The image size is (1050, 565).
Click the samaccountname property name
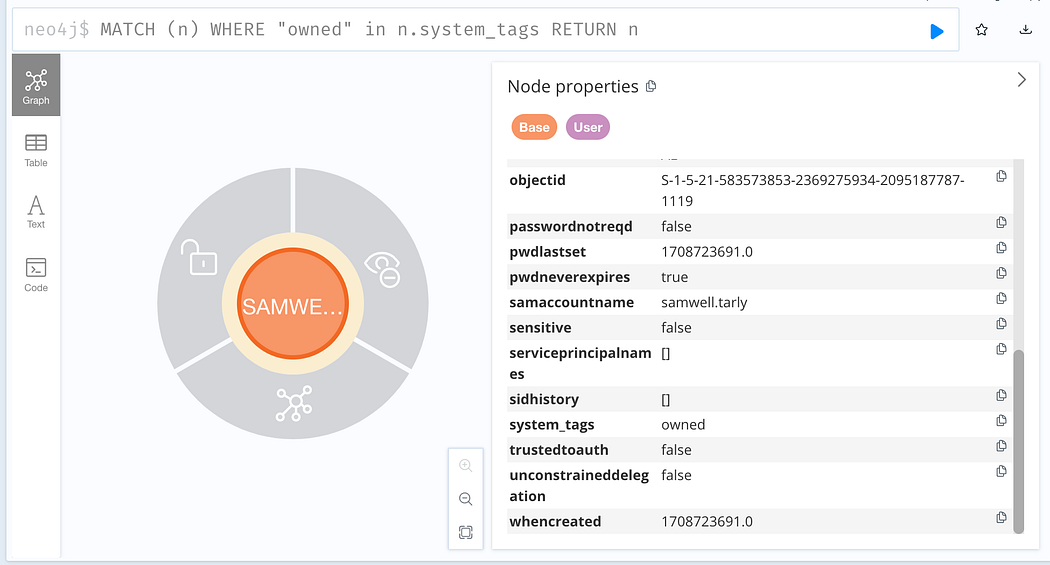click(x=571, y=303)
